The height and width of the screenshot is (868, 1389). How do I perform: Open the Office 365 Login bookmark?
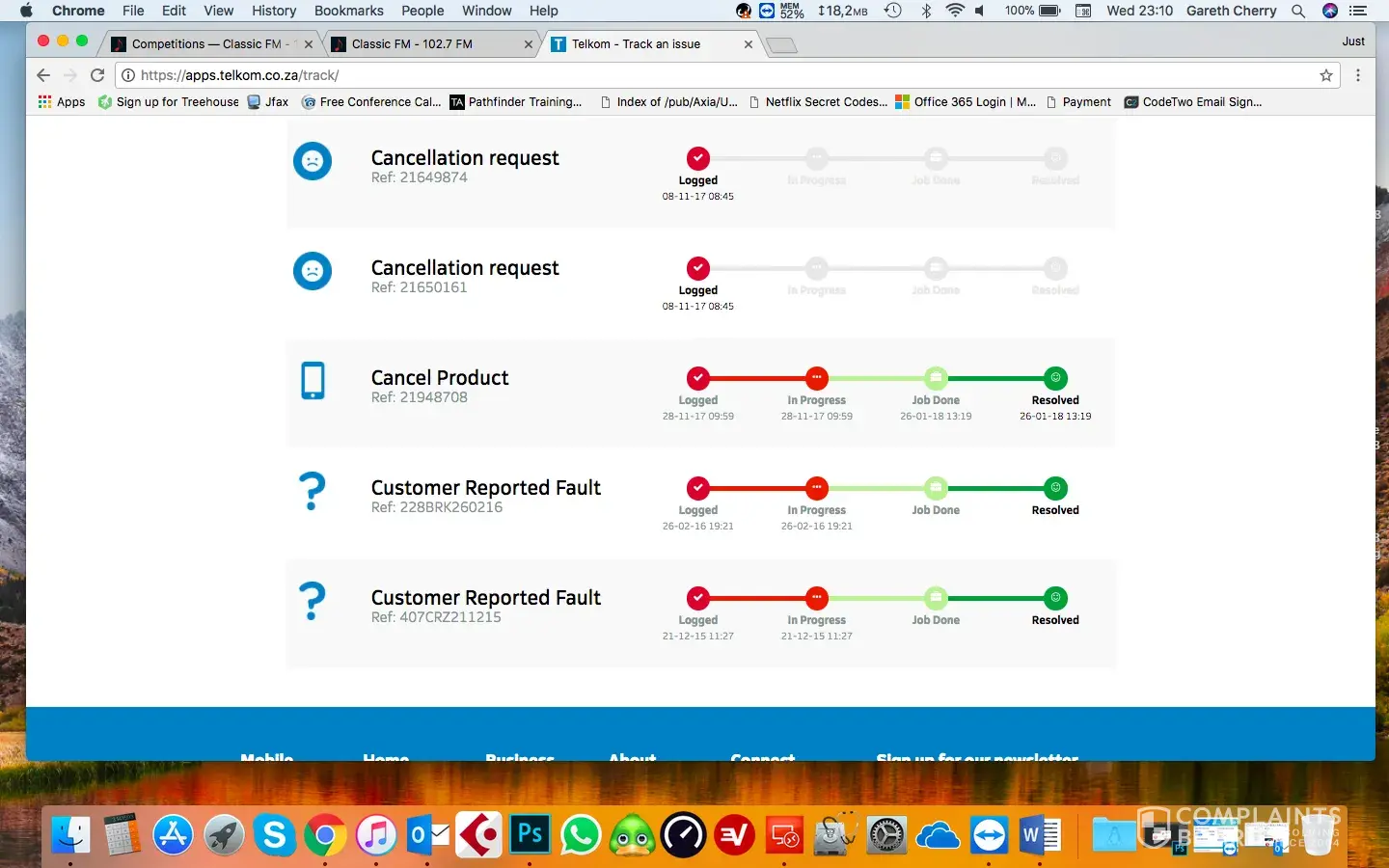click(966, 102)
